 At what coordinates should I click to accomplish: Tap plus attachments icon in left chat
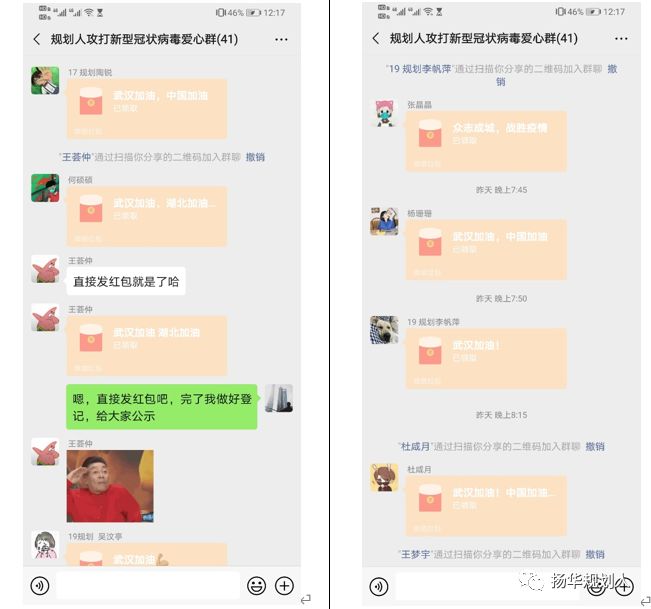pyautogui.click(x=284, y=586)
